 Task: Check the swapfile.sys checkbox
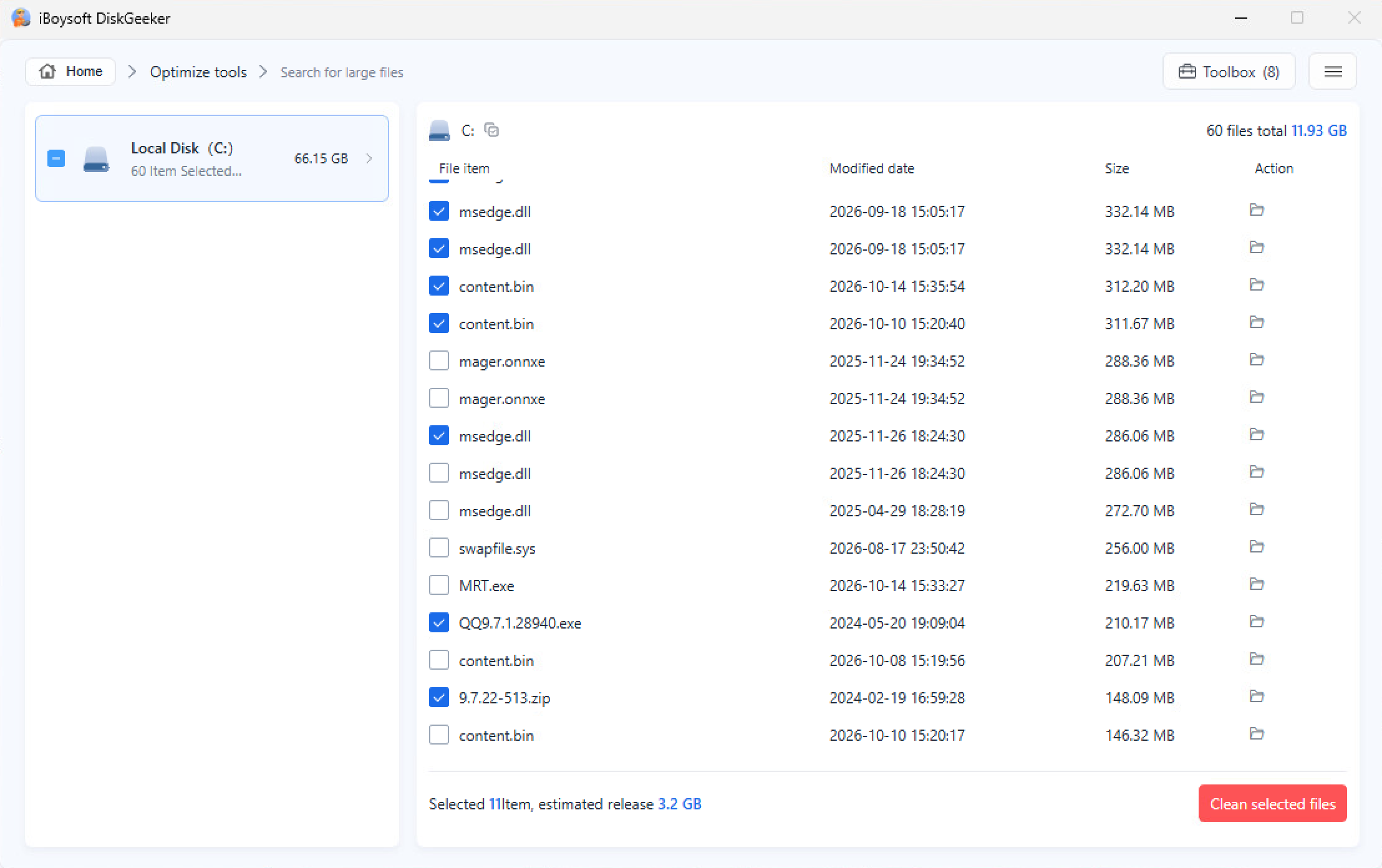[439, 548]
